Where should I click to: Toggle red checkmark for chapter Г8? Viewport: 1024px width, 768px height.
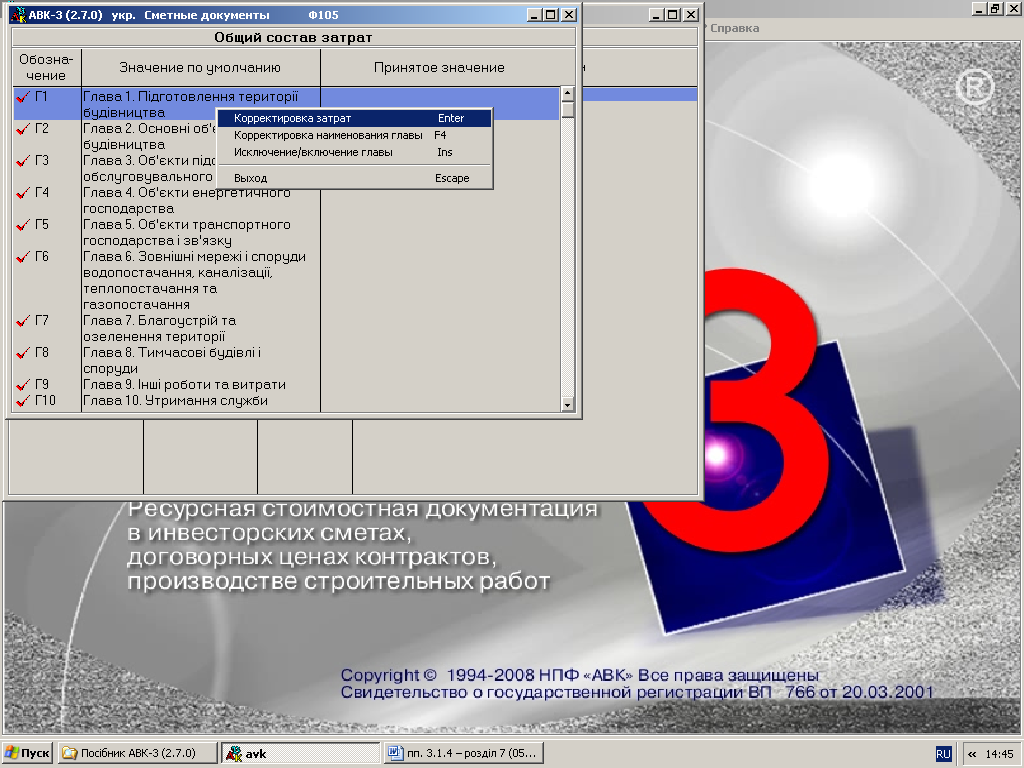point(24,353)
